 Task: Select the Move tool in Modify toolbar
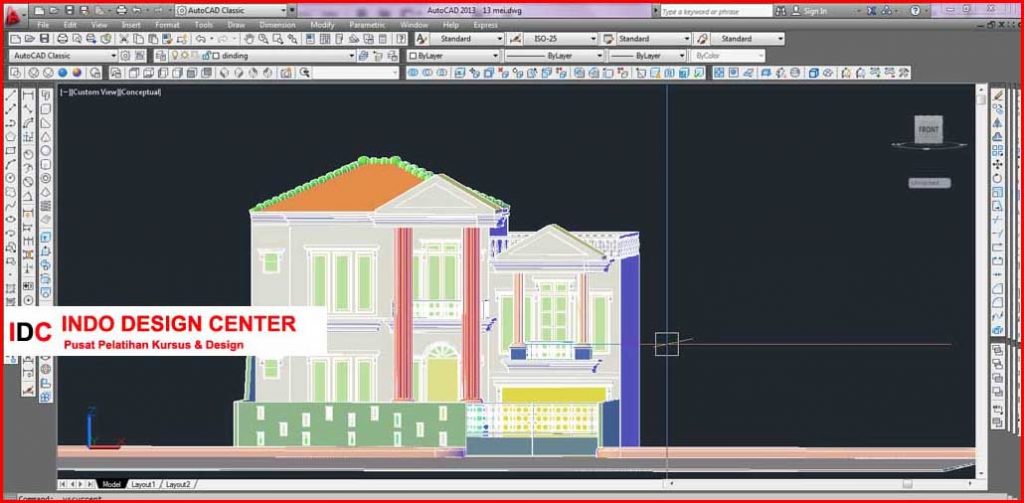[997, 164]
